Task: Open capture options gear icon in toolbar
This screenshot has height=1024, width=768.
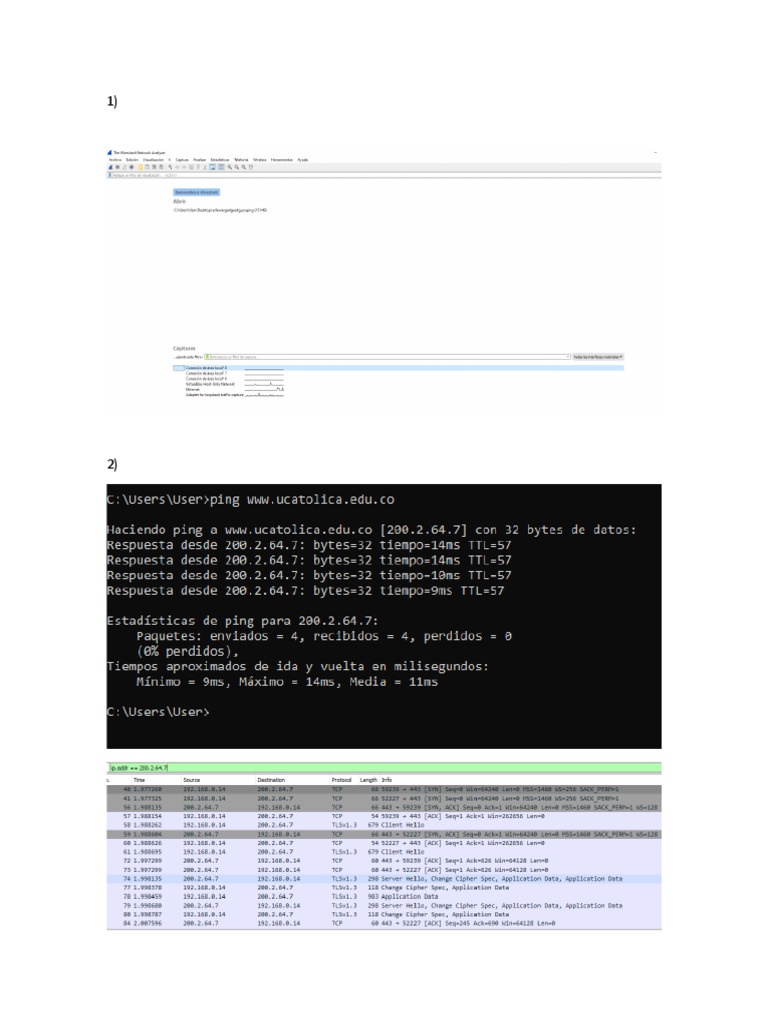Action: coord(131,167)
